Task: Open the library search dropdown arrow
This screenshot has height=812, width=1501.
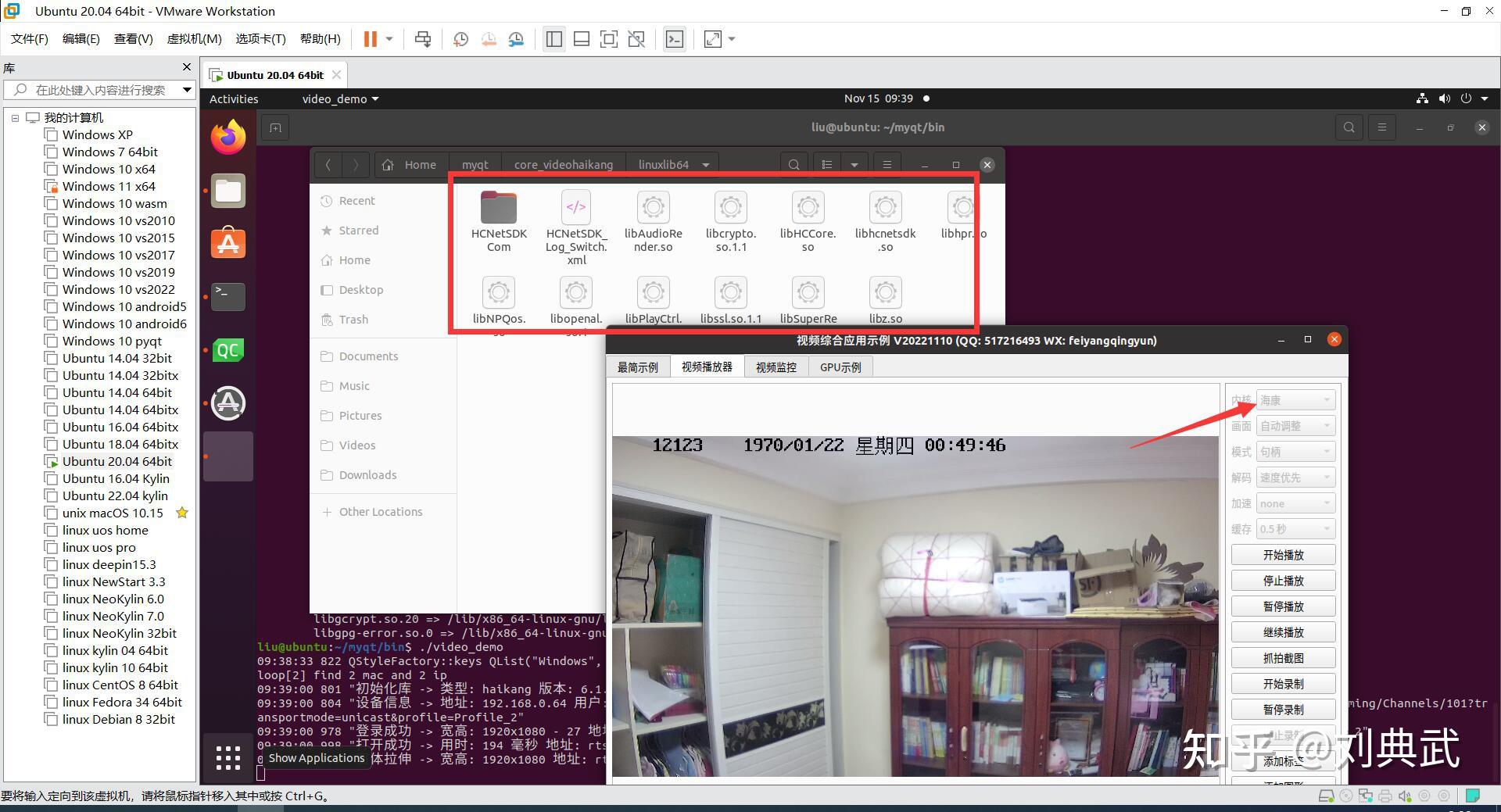Action: 187,90
